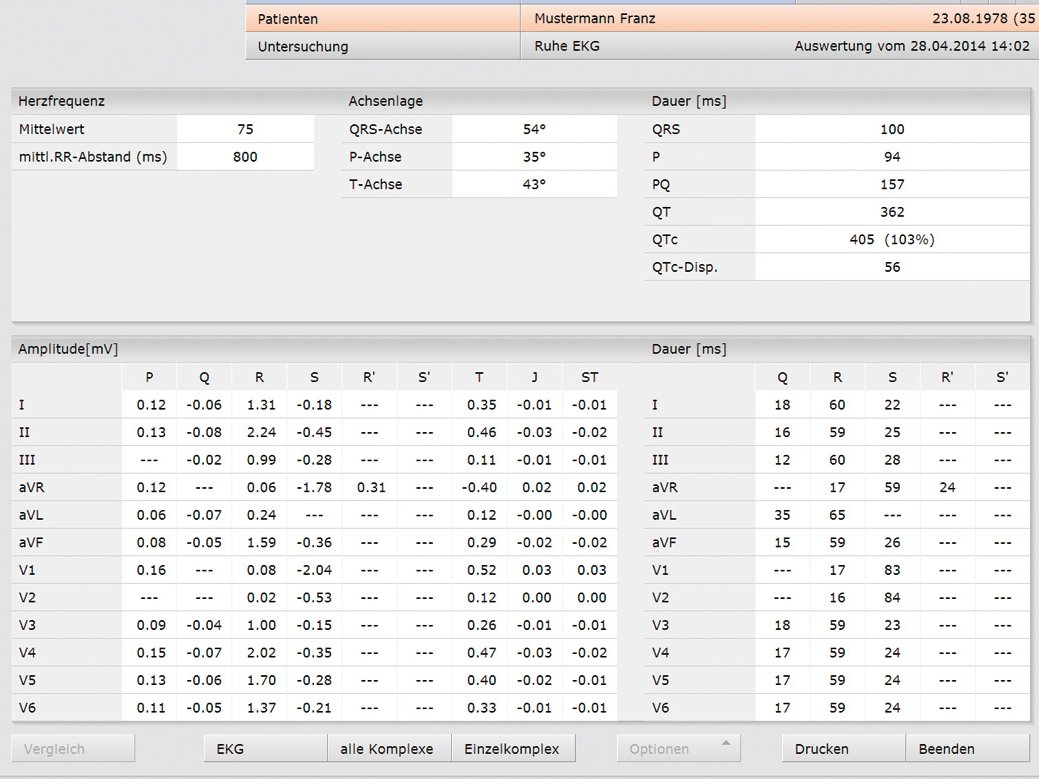Select the Patienten header row
1039x779 pixels.
(x=382, y=19)
